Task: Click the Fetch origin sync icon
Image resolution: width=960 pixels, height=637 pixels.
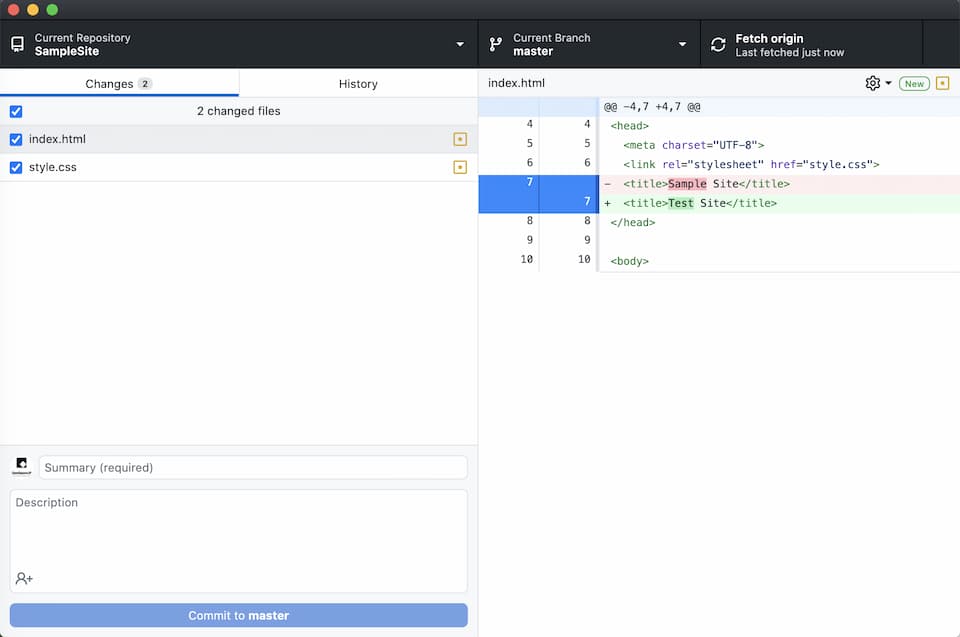Action: point(718,44)
